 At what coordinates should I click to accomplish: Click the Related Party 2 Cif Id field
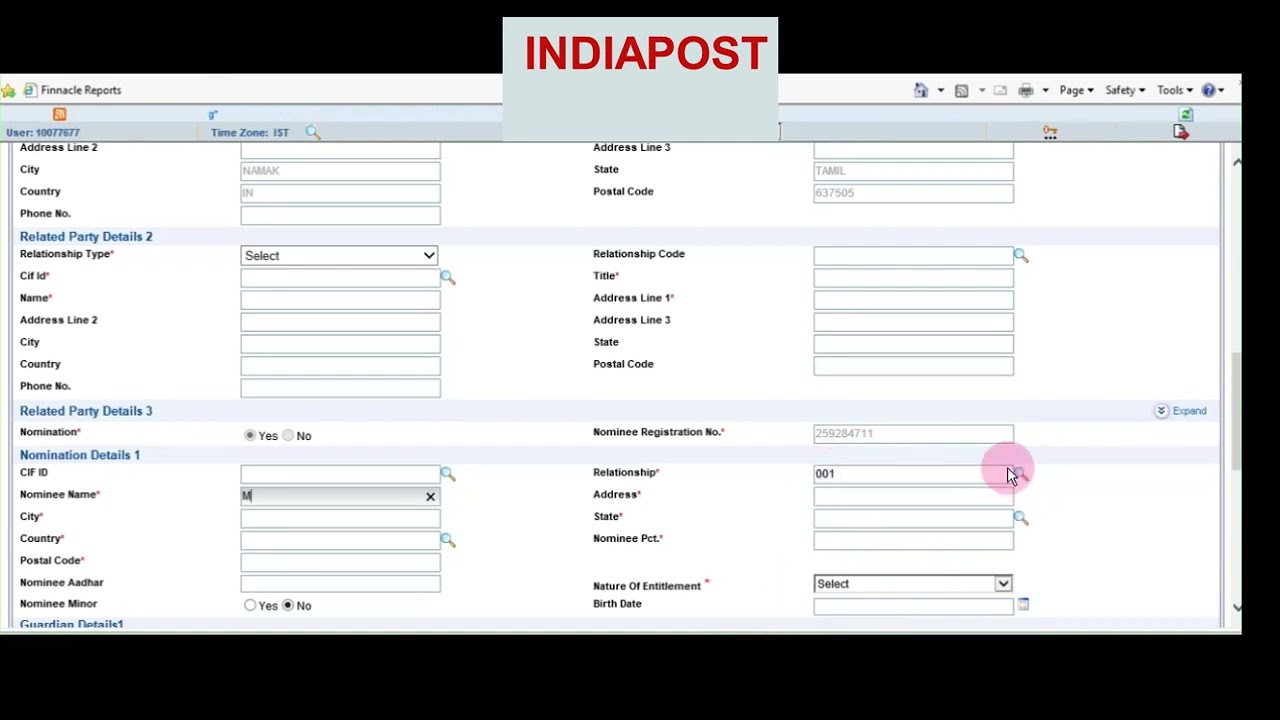tap(340, 278)
